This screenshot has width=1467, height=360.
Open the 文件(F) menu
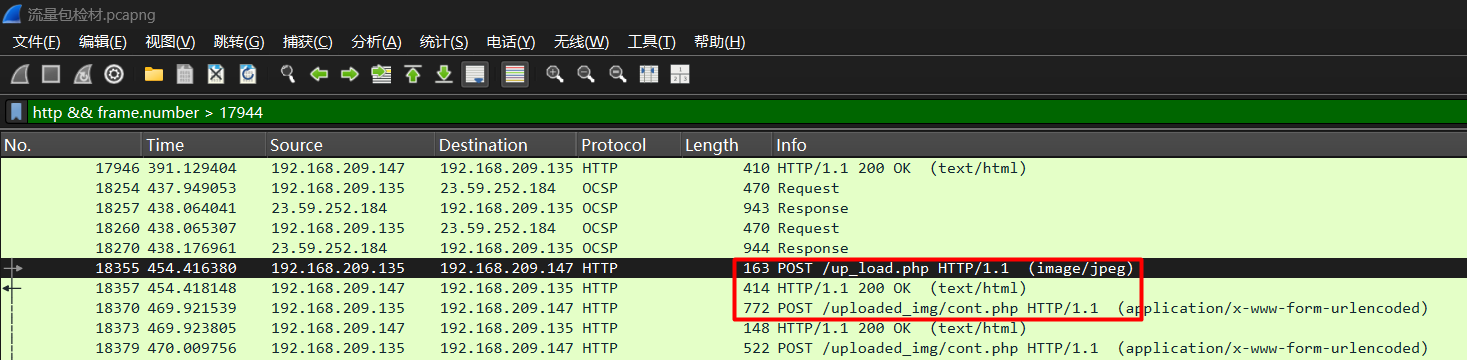(x=36, y=42)
